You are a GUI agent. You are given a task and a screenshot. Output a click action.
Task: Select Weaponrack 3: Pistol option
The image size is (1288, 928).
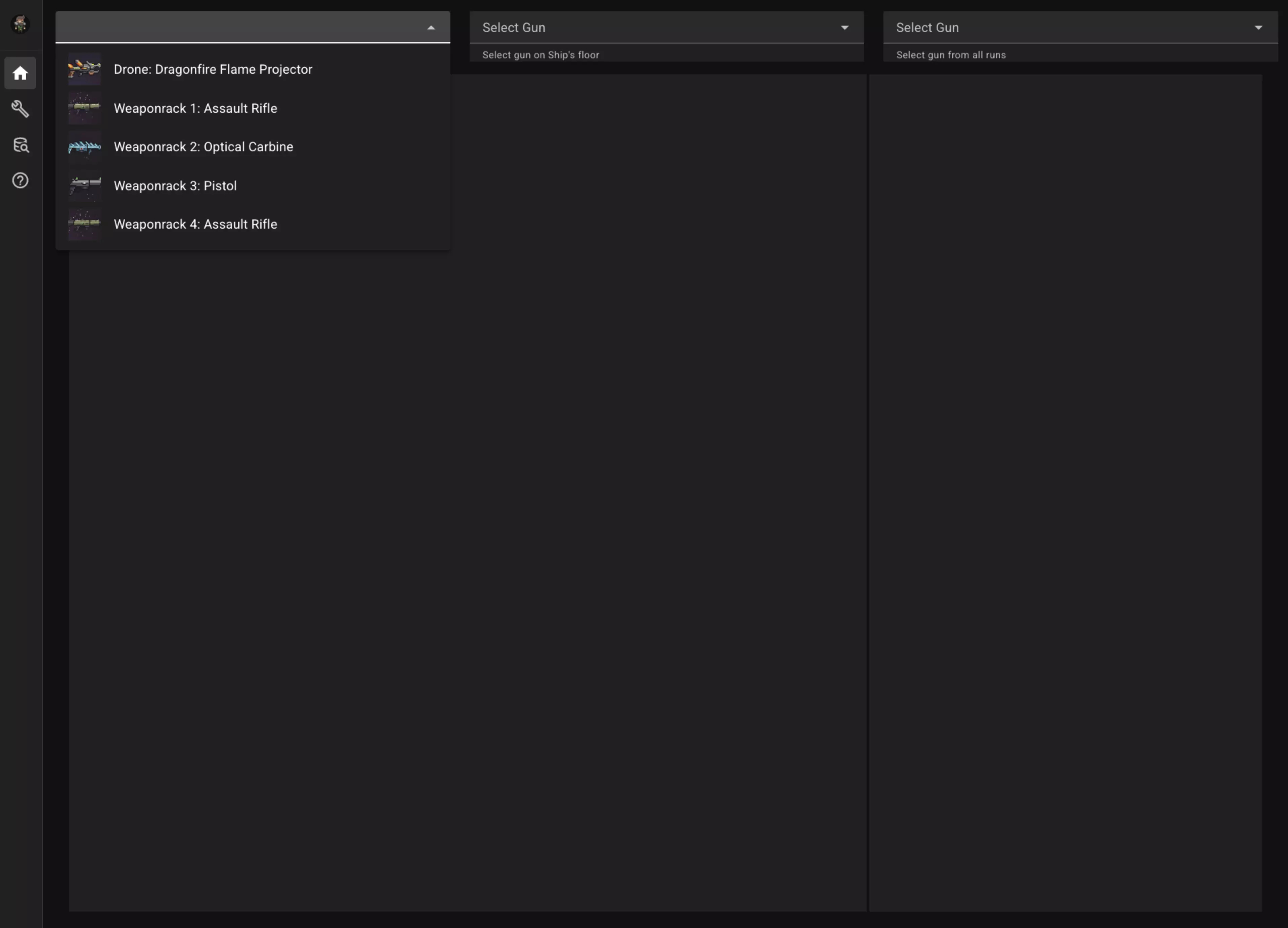tap(175, 186)
